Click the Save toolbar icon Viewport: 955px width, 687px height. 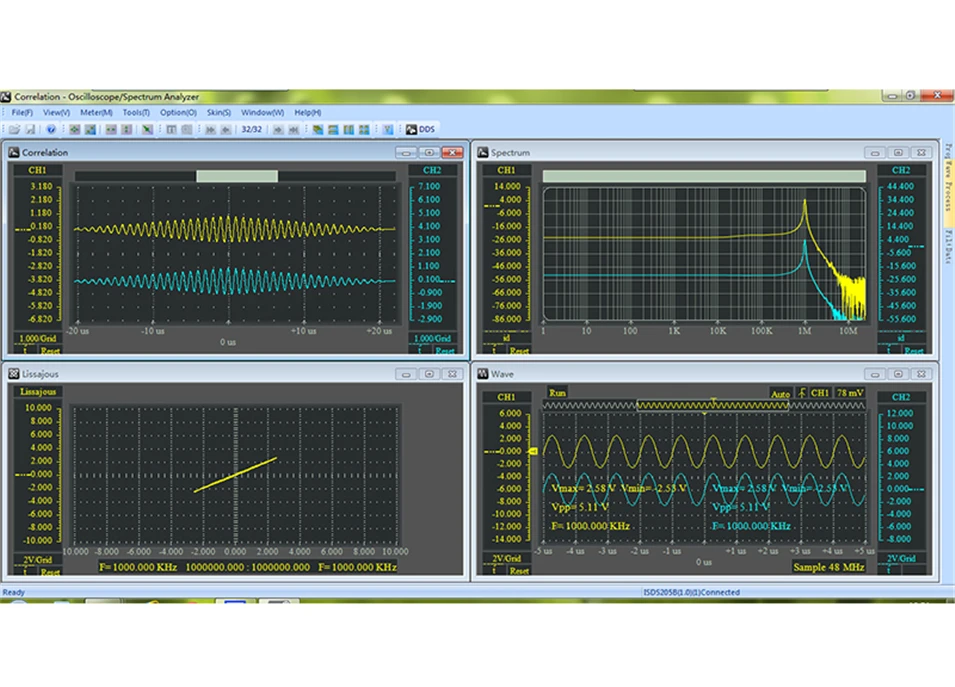[30, 130]
